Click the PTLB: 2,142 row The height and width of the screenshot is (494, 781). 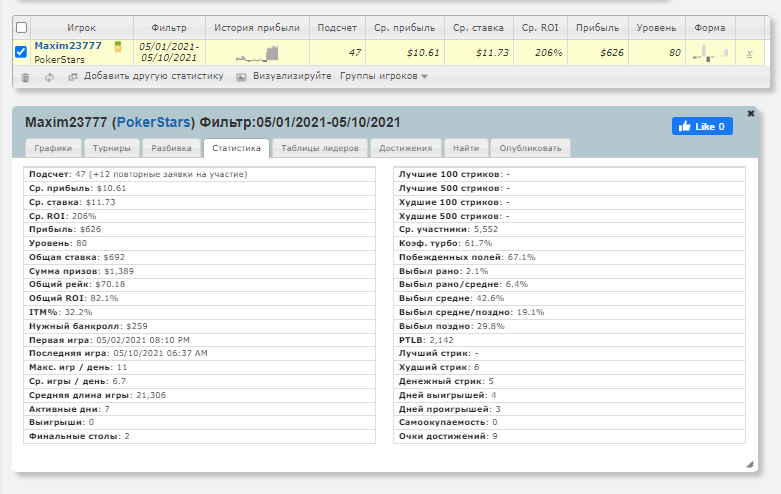click(569, 340)
